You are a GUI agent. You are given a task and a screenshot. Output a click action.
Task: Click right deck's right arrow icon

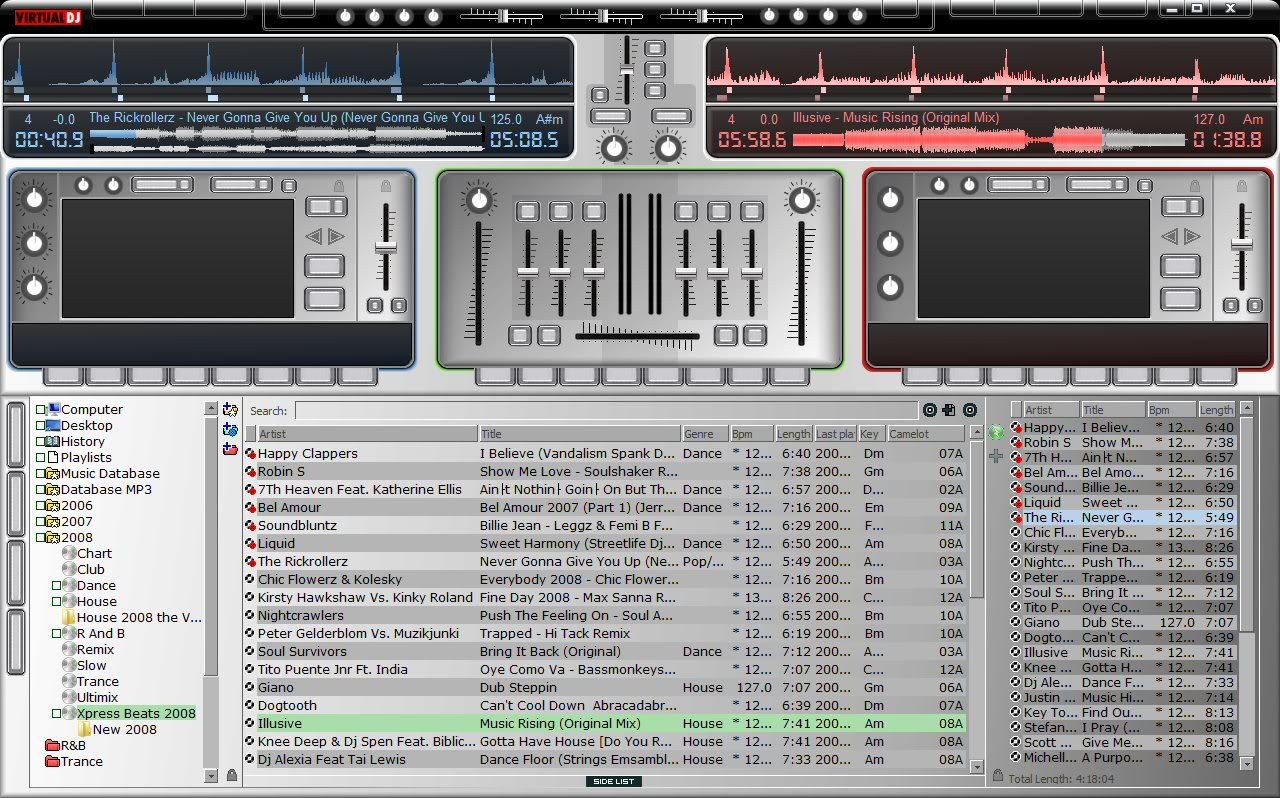pyautogui.click(x=1192, y=237)
